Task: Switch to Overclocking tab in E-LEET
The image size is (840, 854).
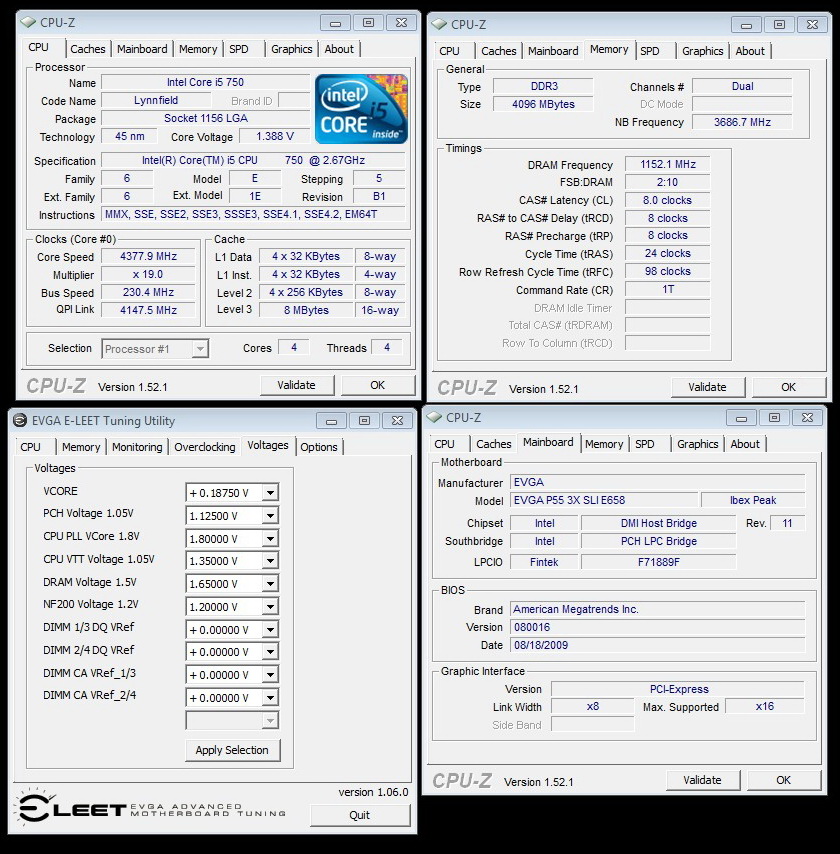Action: [205, 447]
